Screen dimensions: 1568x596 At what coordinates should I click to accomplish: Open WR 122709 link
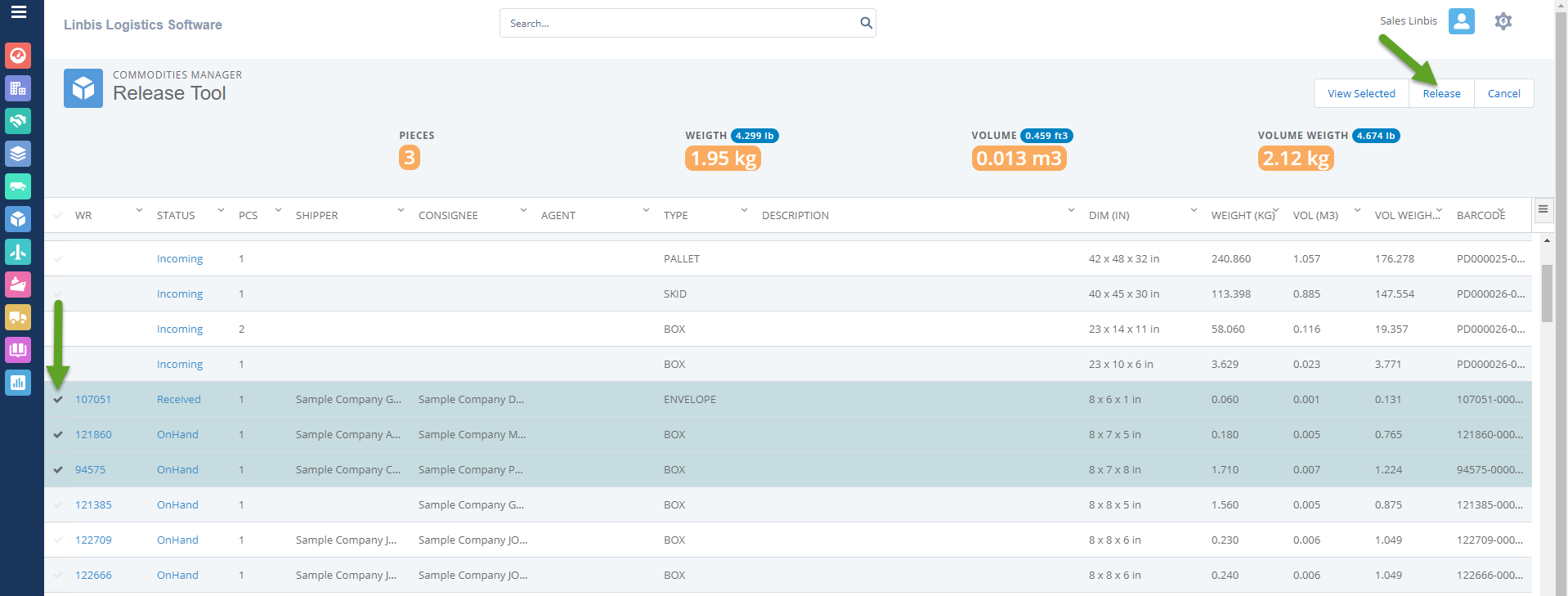pos(93,540)
